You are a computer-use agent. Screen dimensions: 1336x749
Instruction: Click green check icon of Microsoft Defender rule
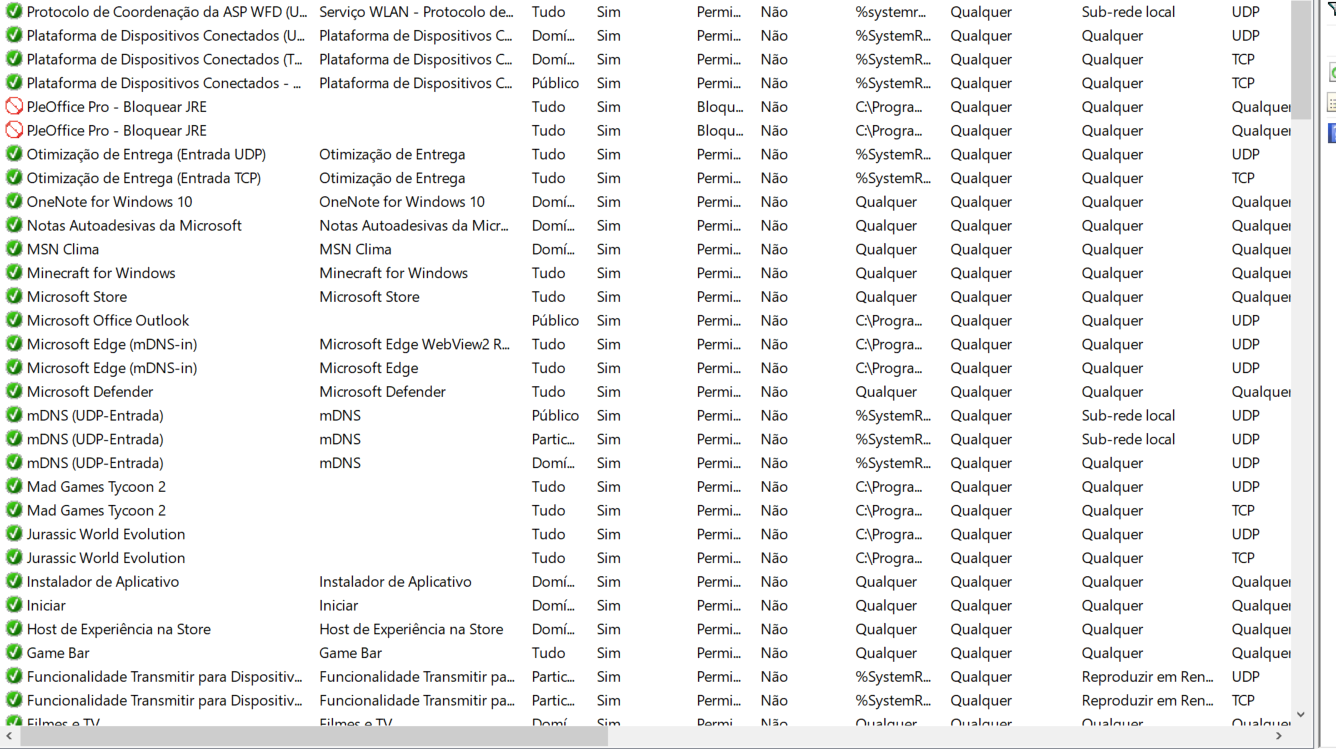(14, 392)
